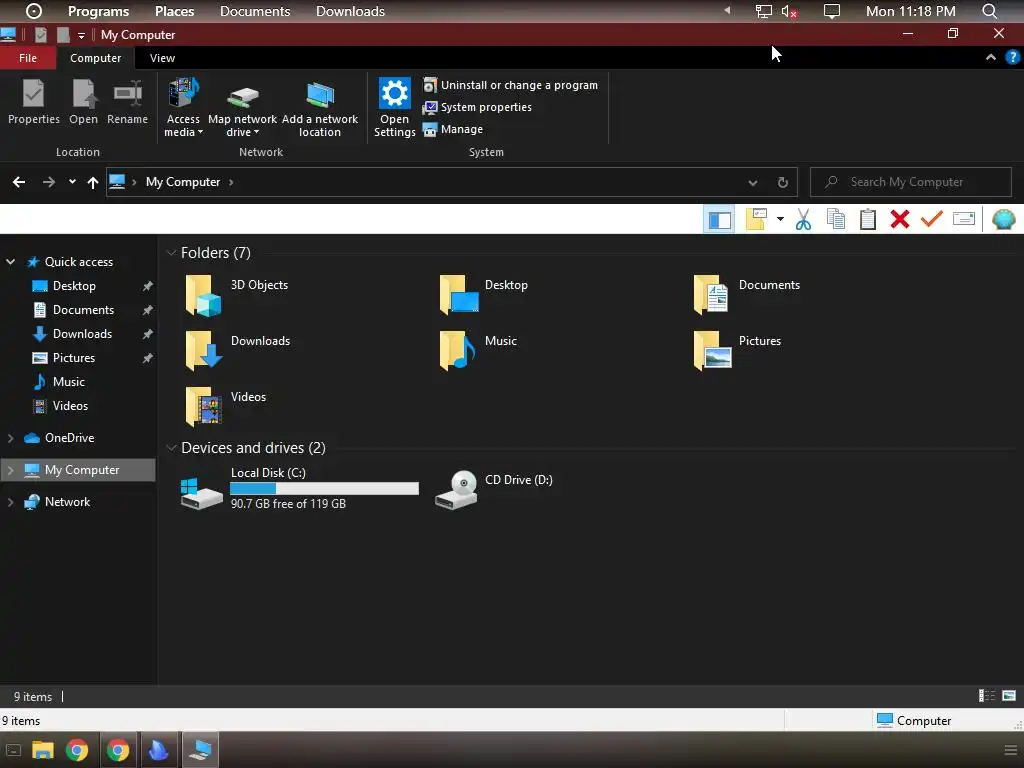
Task: Click the Local Disk (C:) usage bar
Action: [x=324, y=488]
